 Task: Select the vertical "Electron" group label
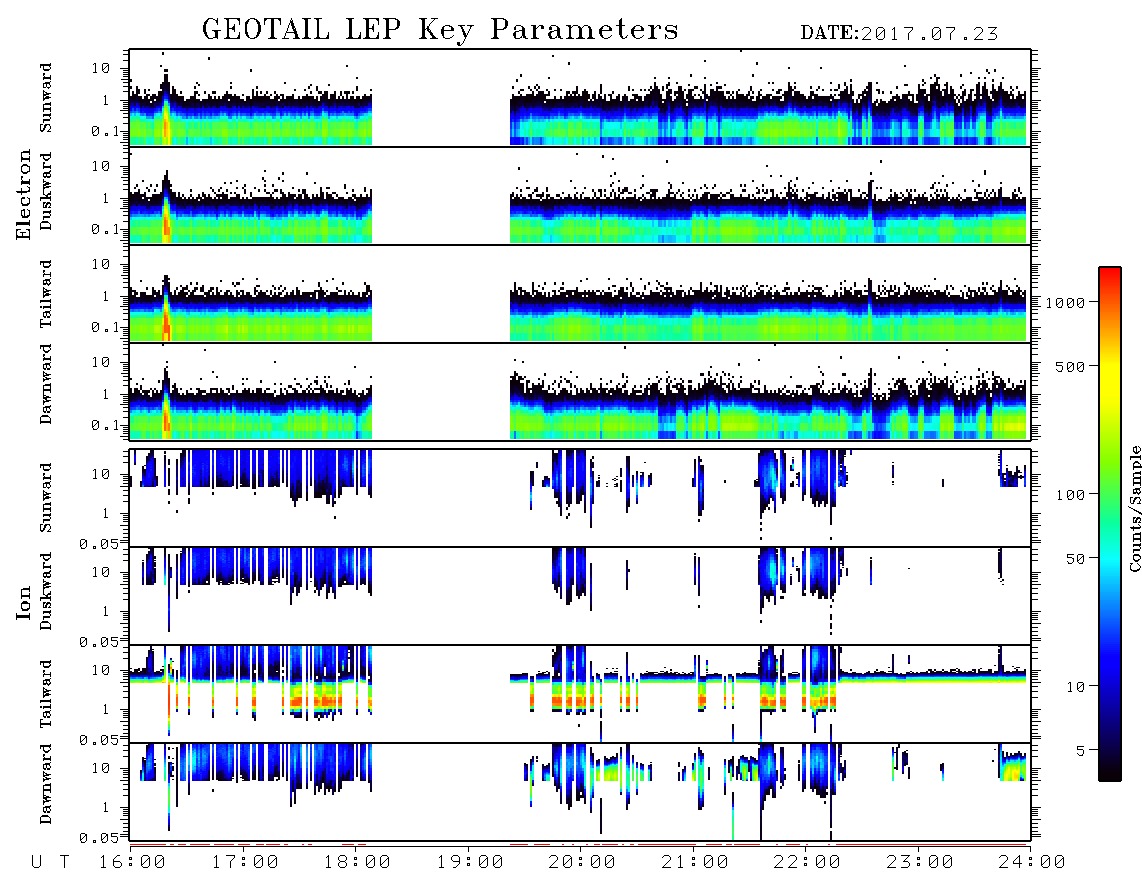tap(23, 194)
